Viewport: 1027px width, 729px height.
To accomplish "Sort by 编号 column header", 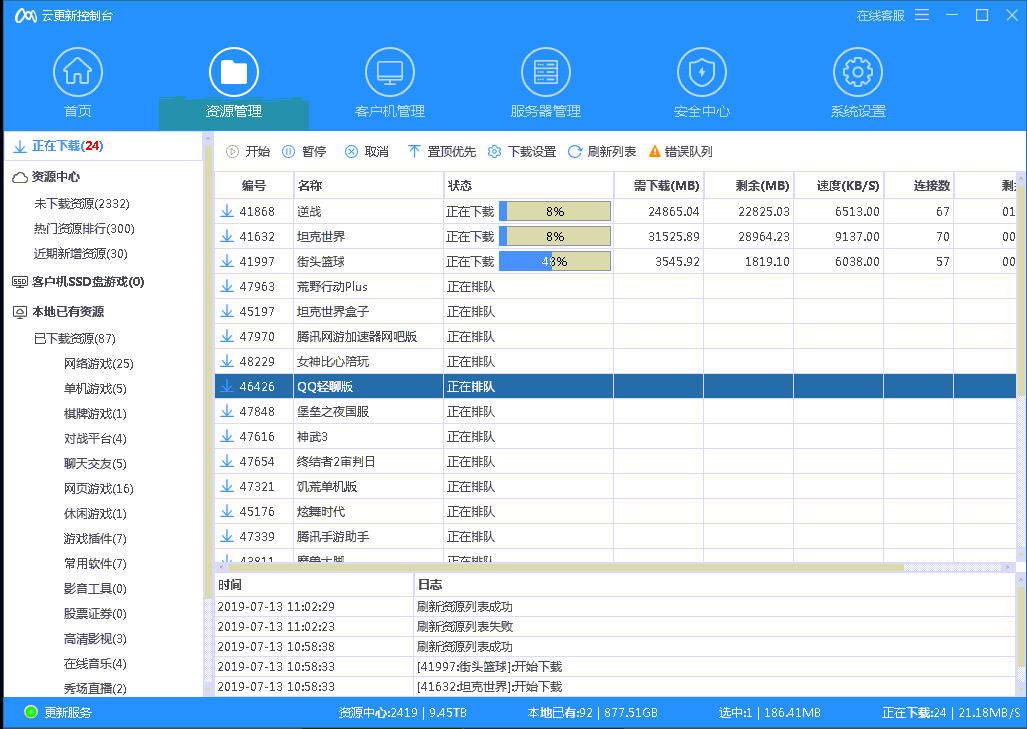I will [x=254, y=185].
